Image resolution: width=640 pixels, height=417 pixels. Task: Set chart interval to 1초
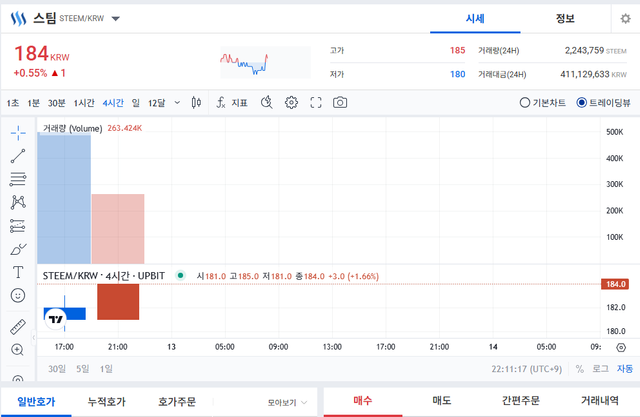(x=13, y=103)
